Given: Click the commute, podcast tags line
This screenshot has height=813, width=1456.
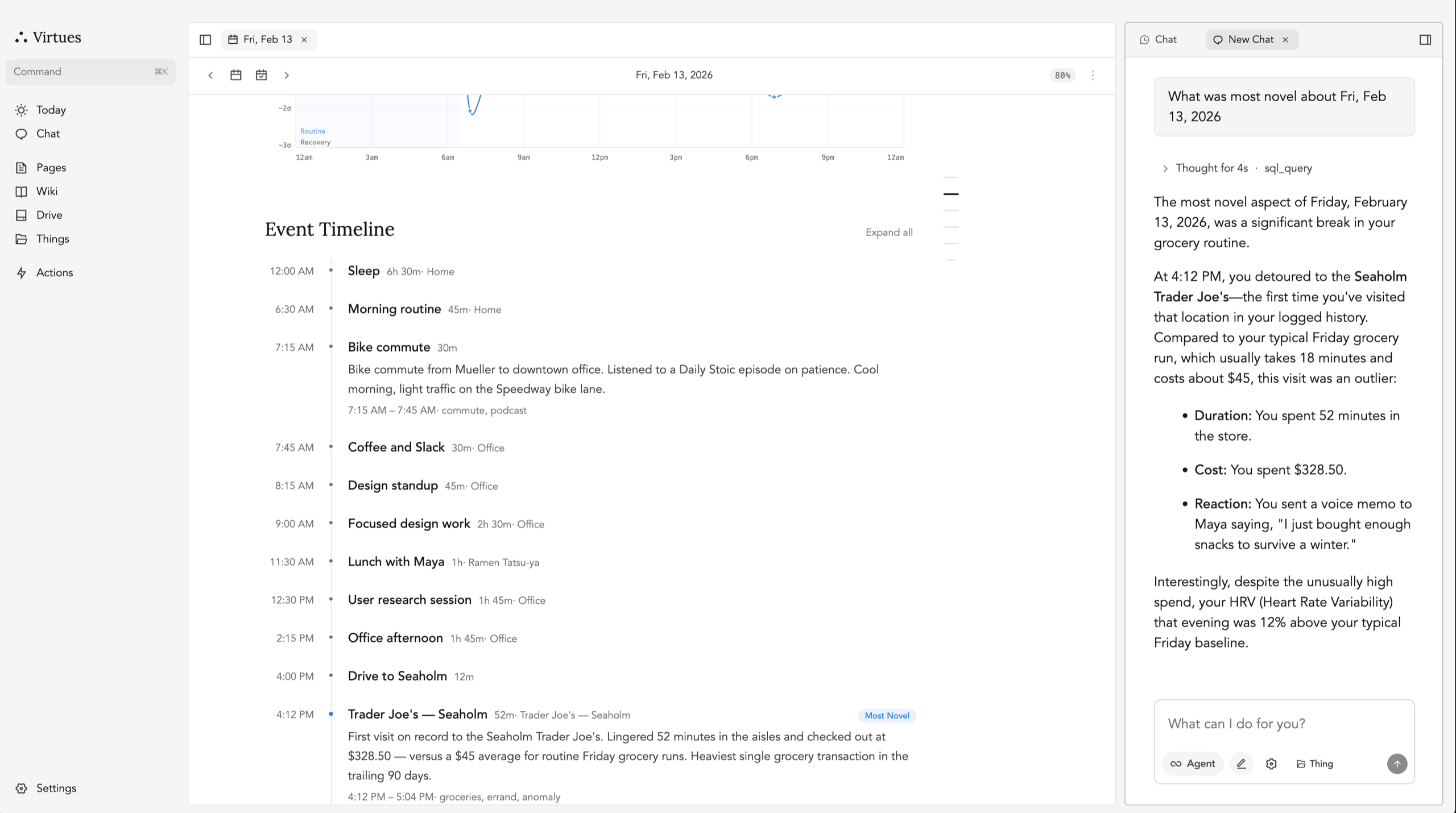Looking at the screenshot, I should click(x=484, y=410).
